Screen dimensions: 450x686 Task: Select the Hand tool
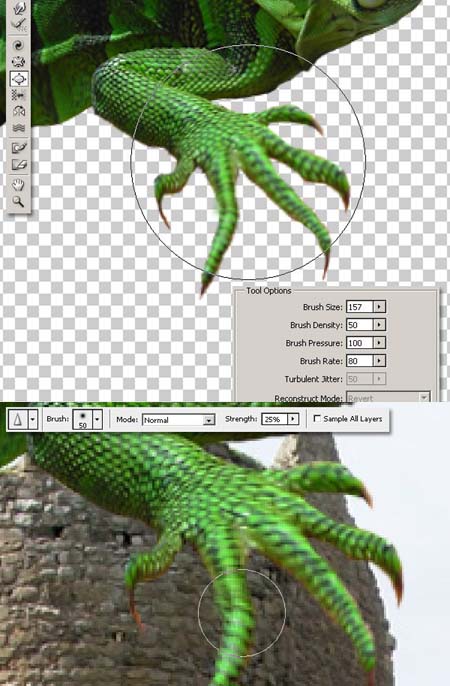point(19,184)
